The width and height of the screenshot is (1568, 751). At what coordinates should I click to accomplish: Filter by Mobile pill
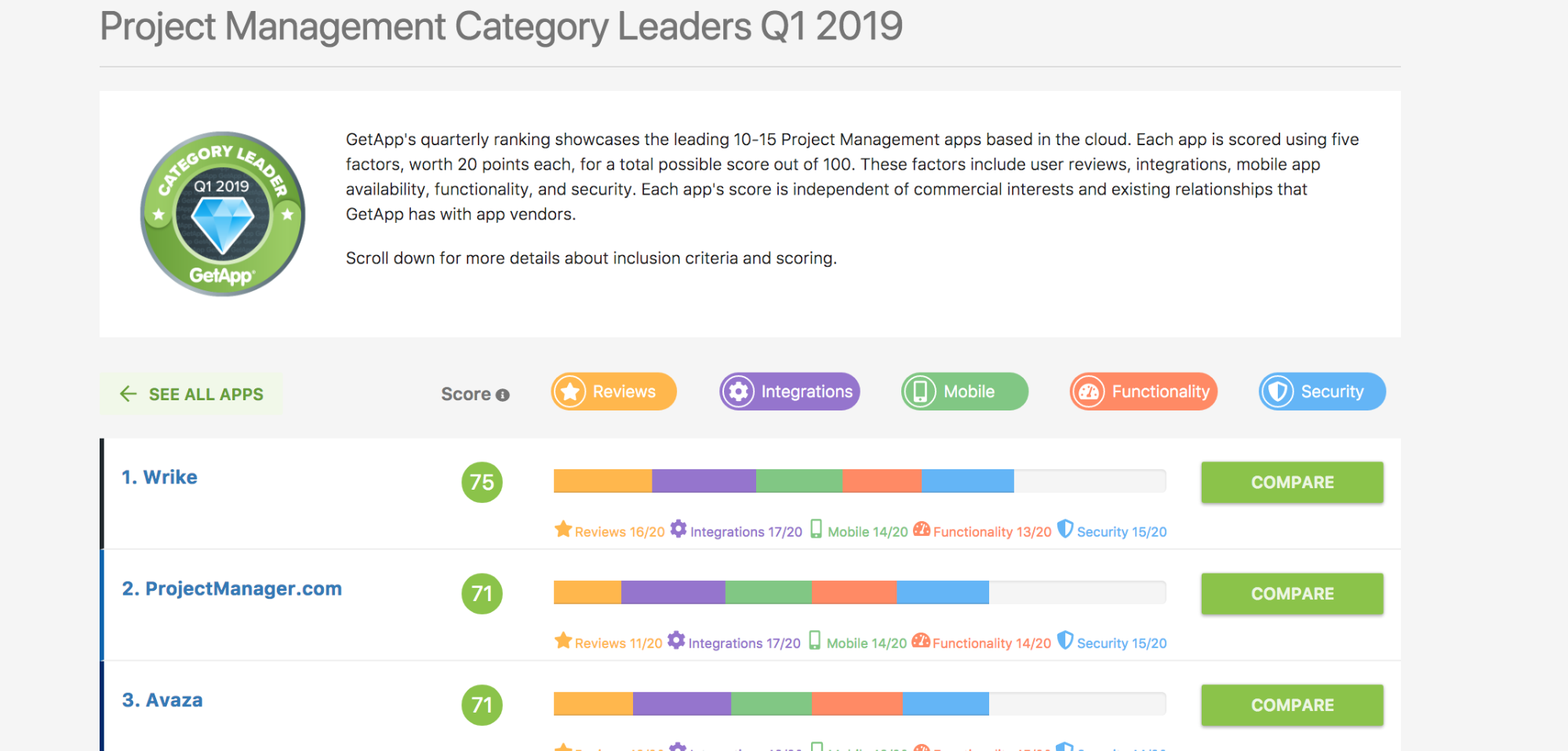pyautogui.click(x=965, y=392)
